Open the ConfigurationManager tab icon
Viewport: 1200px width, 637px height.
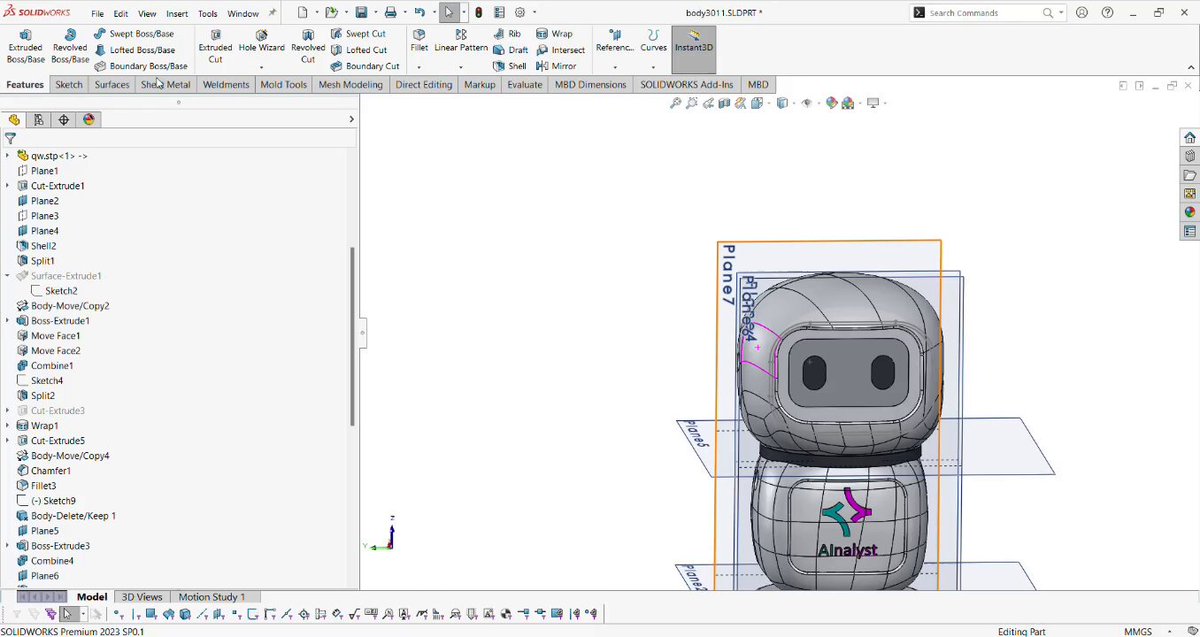coord(63,120)
